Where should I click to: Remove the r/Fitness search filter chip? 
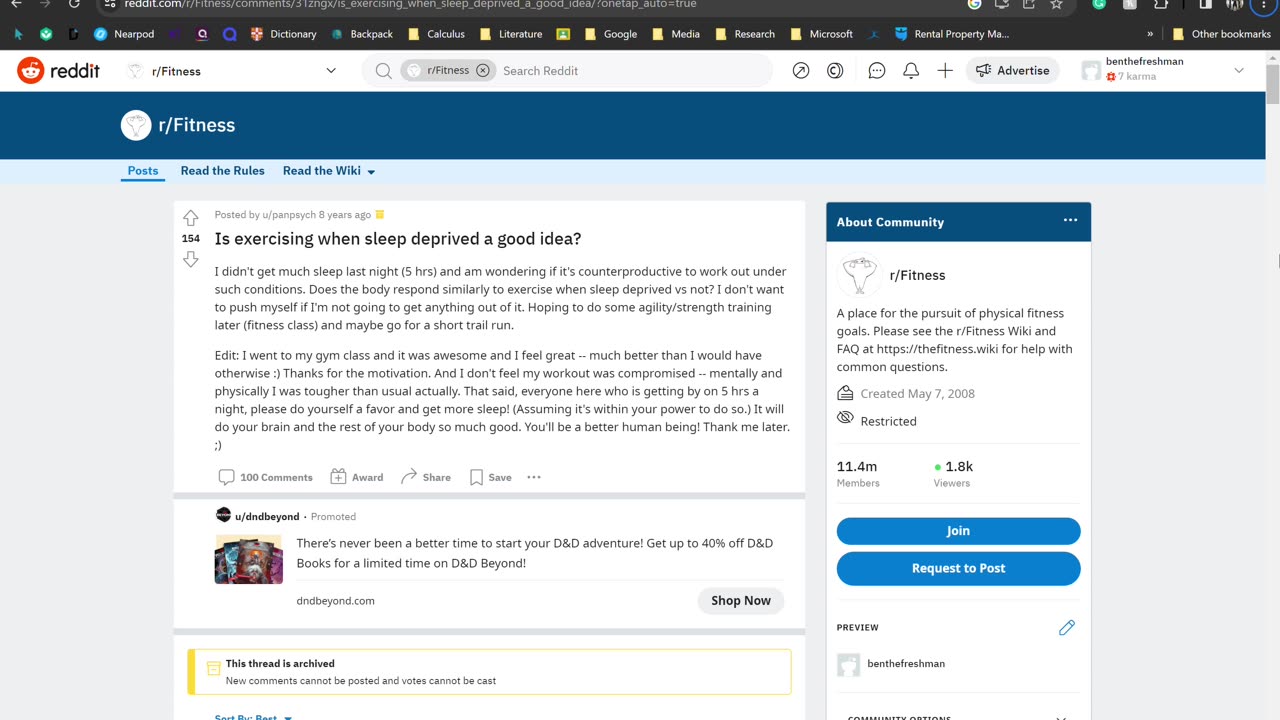click(483, 70)
